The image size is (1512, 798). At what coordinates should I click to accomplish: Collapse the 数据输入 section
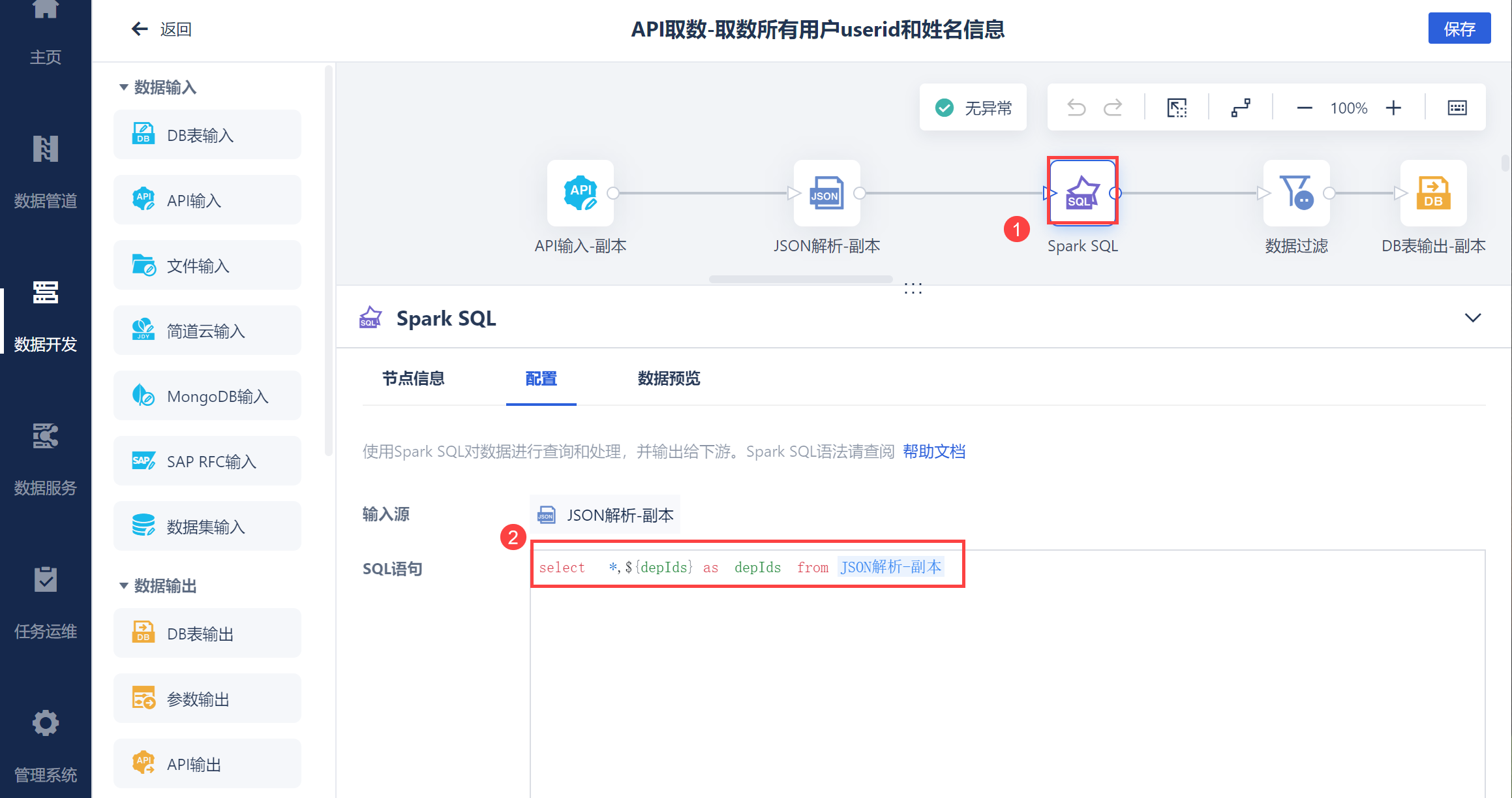[x=123, y=87]
